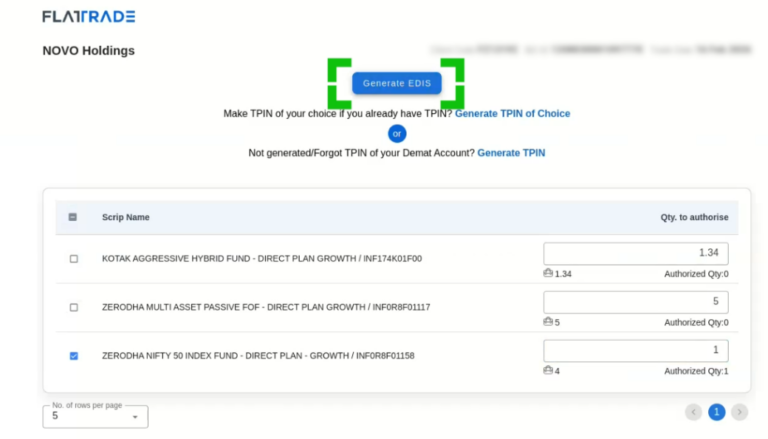Click the holdings icon beside 1.34
Screen dimensions: 768x439
pos(548,274)
